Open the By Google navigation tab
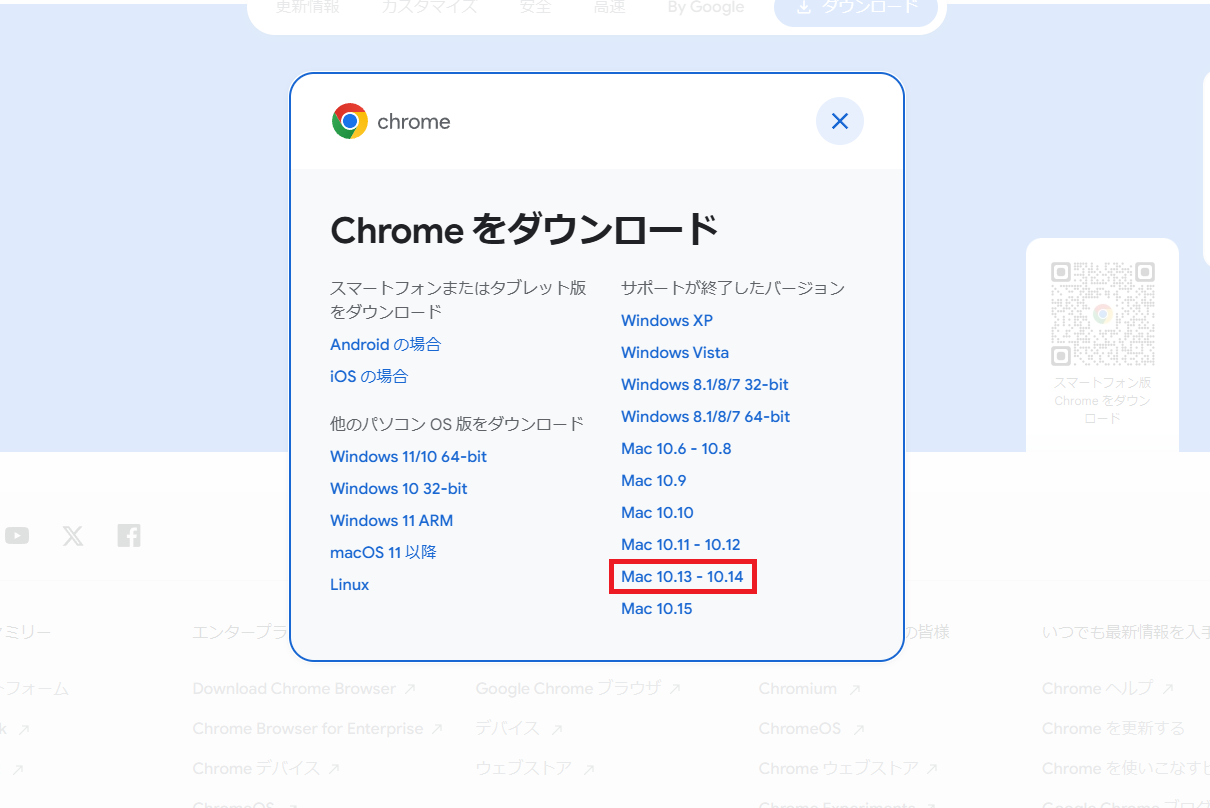This screenshot has height=808, width=1210. click(x=706, y=7)
